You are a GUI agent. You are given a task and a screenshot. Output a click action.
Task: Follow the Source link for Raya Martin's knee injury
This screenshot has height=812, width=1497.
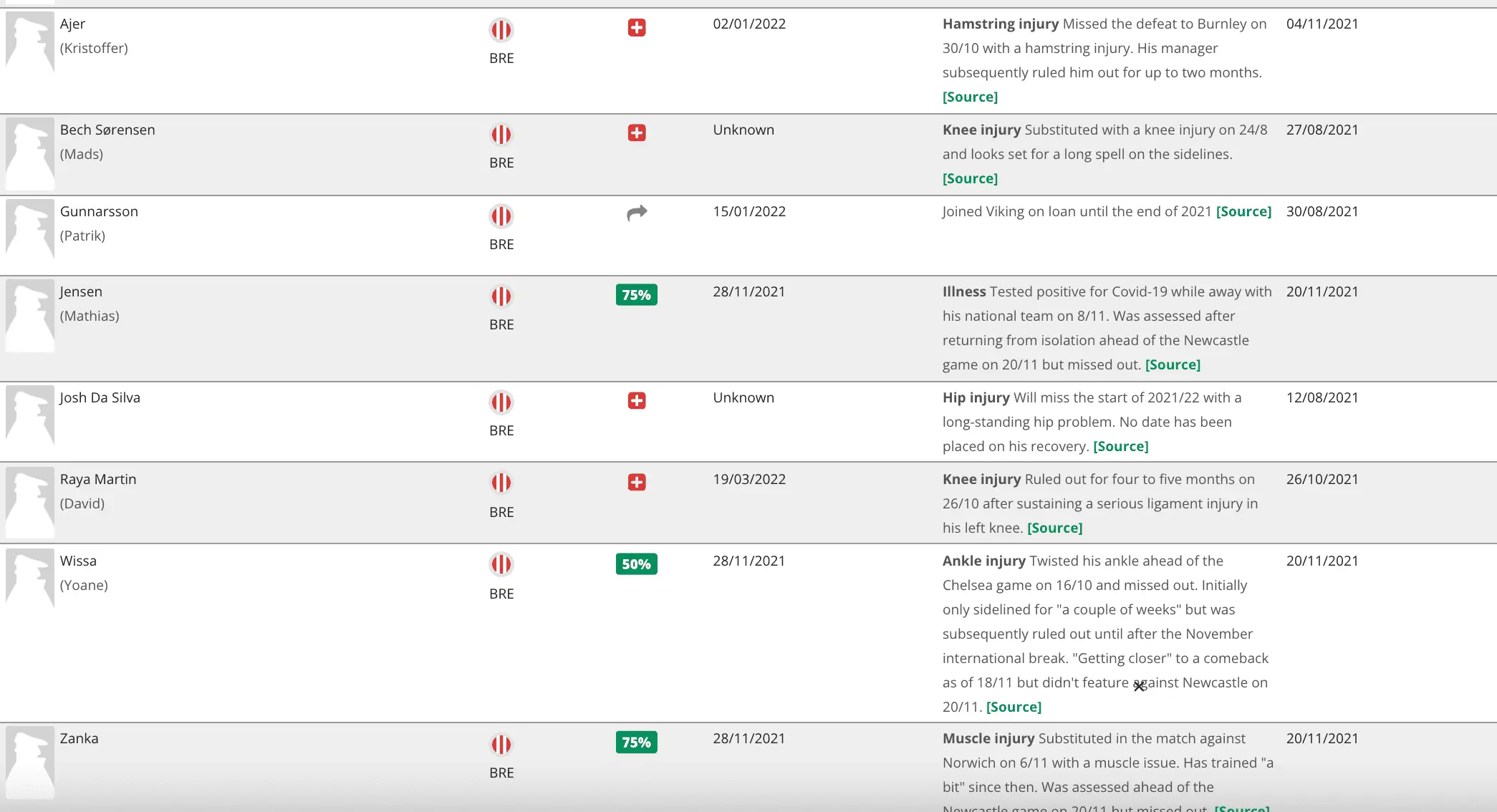[x=1054, y=528]
